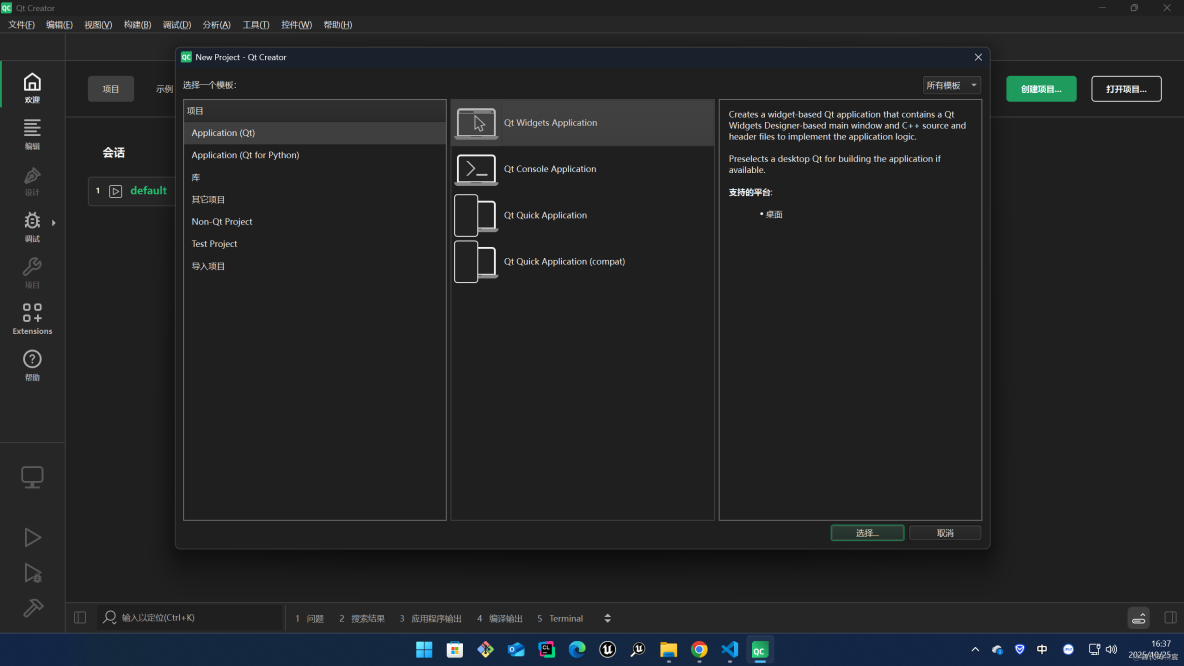
Task: Click the kit selector monitor icon
Action: click(32, 477)
